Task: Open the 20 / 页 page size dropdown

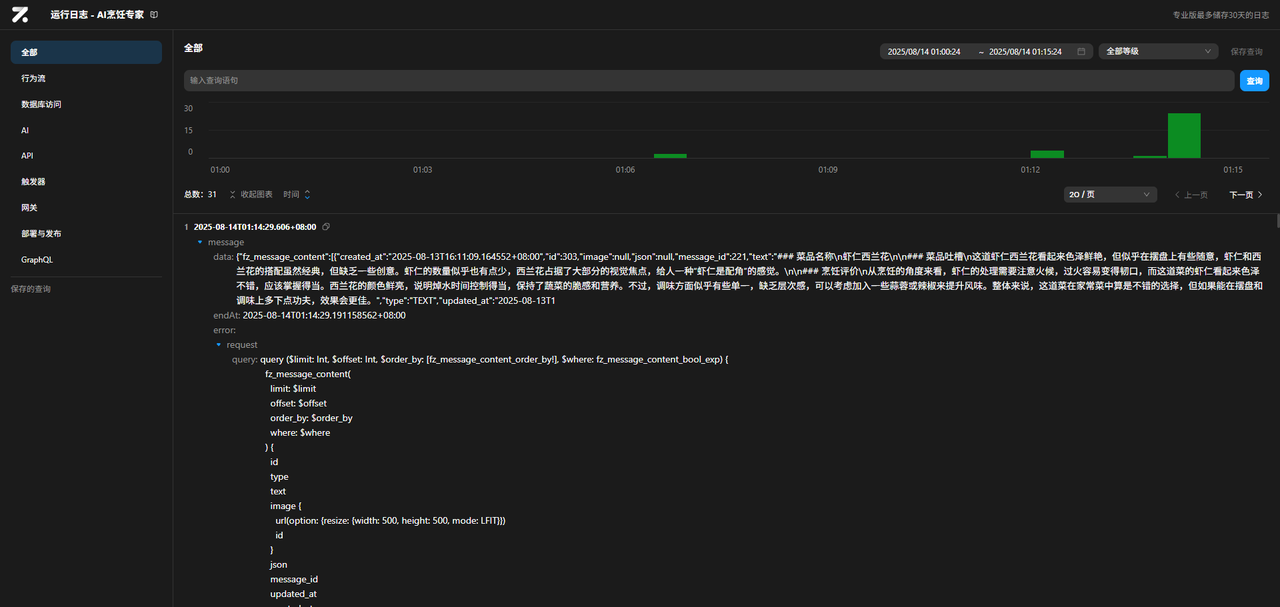Action: click(1110, 195)
